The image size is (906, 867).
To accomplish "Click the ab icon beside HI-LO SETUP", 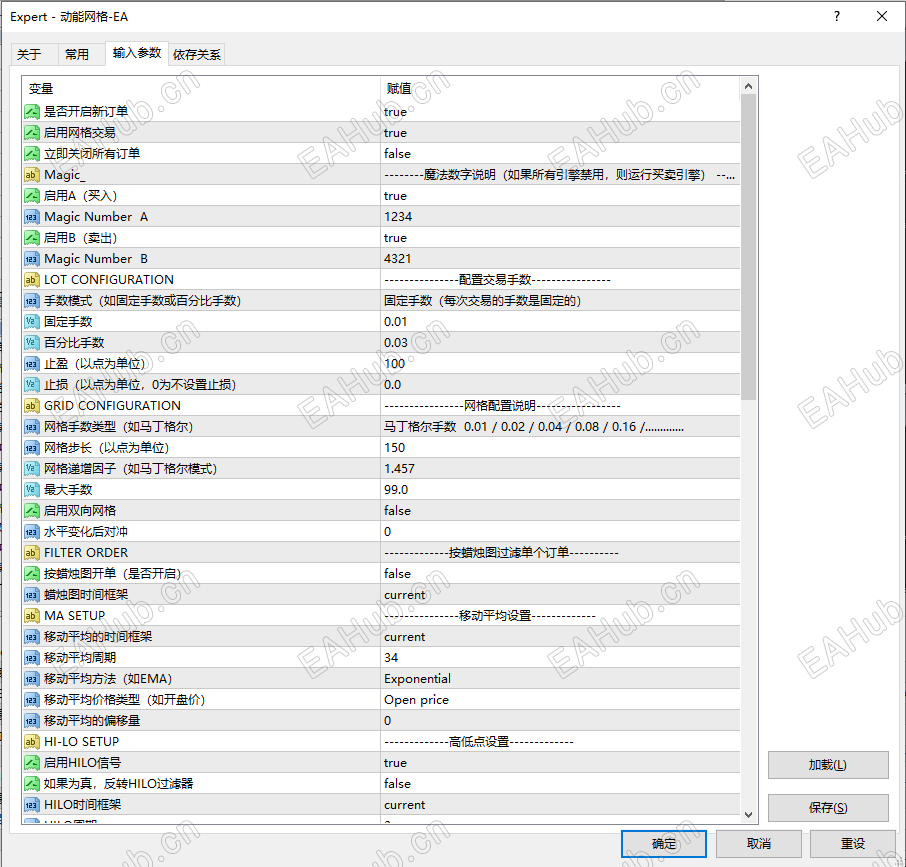I will pyautogui.click(x=31, y=741).
